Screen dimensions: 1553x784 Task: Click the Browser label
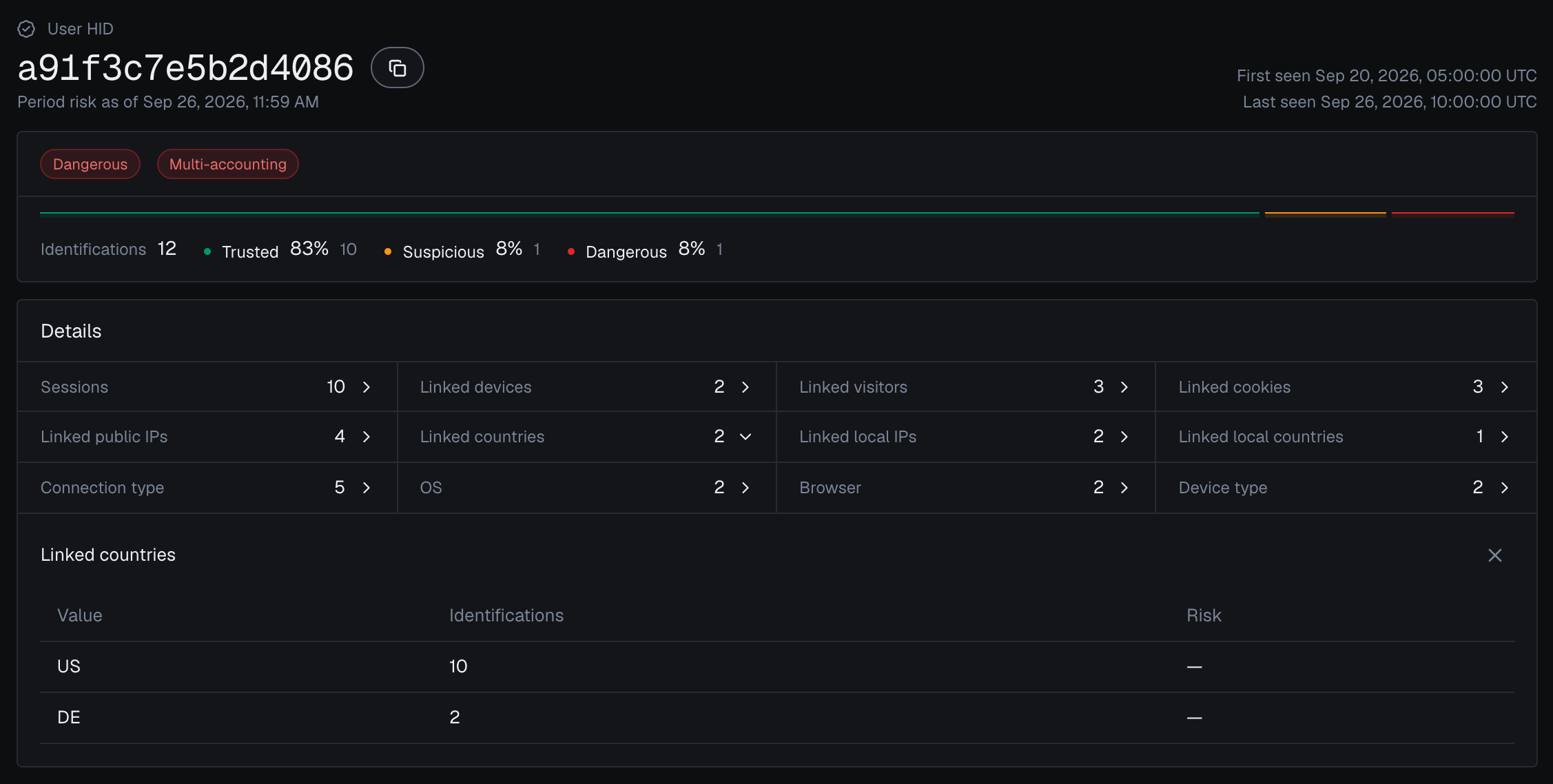[830, 488]
